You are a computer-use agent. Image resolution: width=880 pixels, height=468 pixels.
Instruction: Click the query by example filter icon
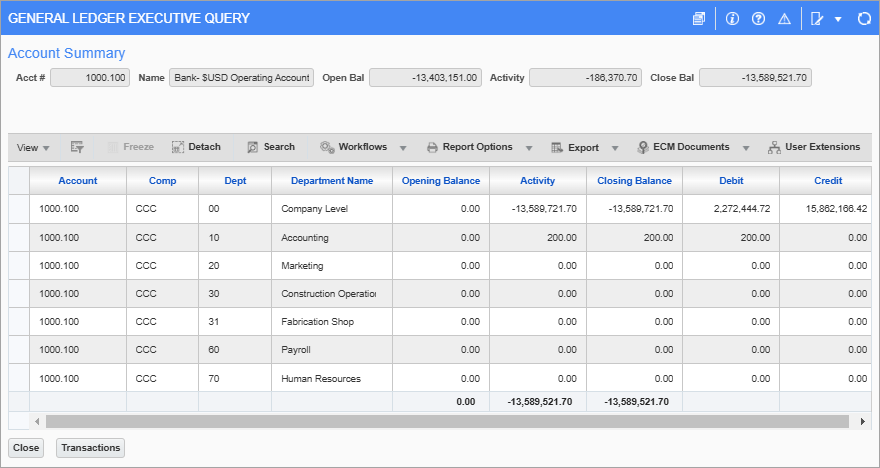(77, 147)
